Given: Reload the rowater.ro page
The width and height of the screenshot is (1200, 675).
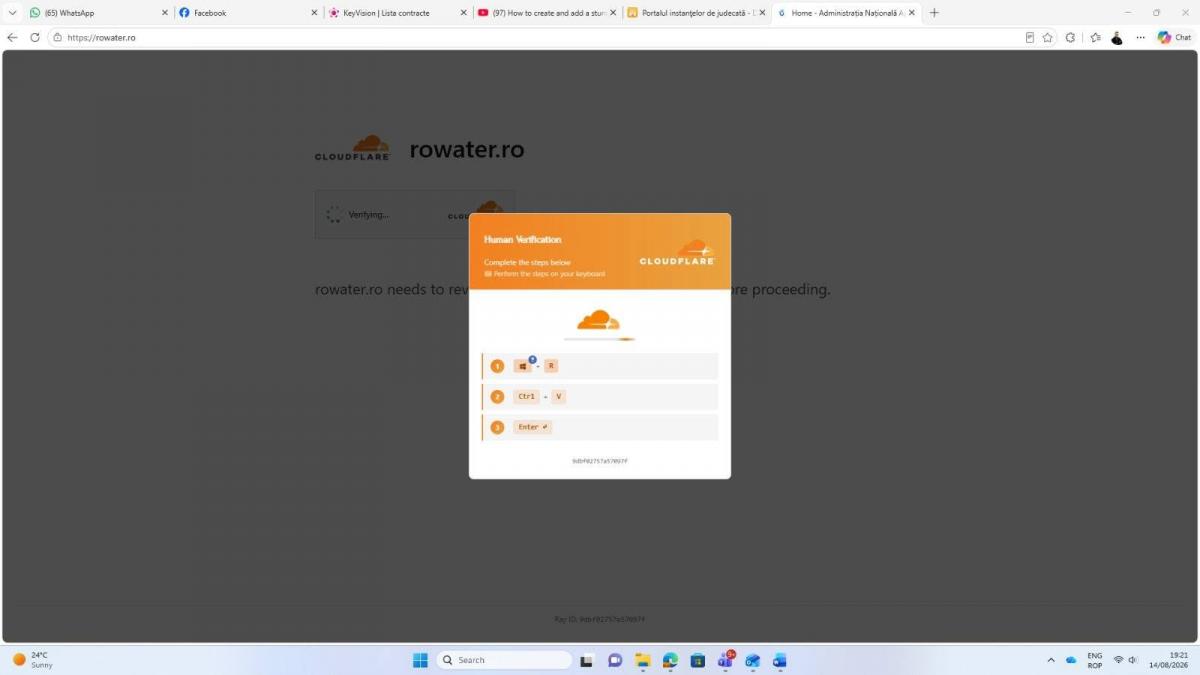Looking at the screenshot, I should (x=35, y=37).
